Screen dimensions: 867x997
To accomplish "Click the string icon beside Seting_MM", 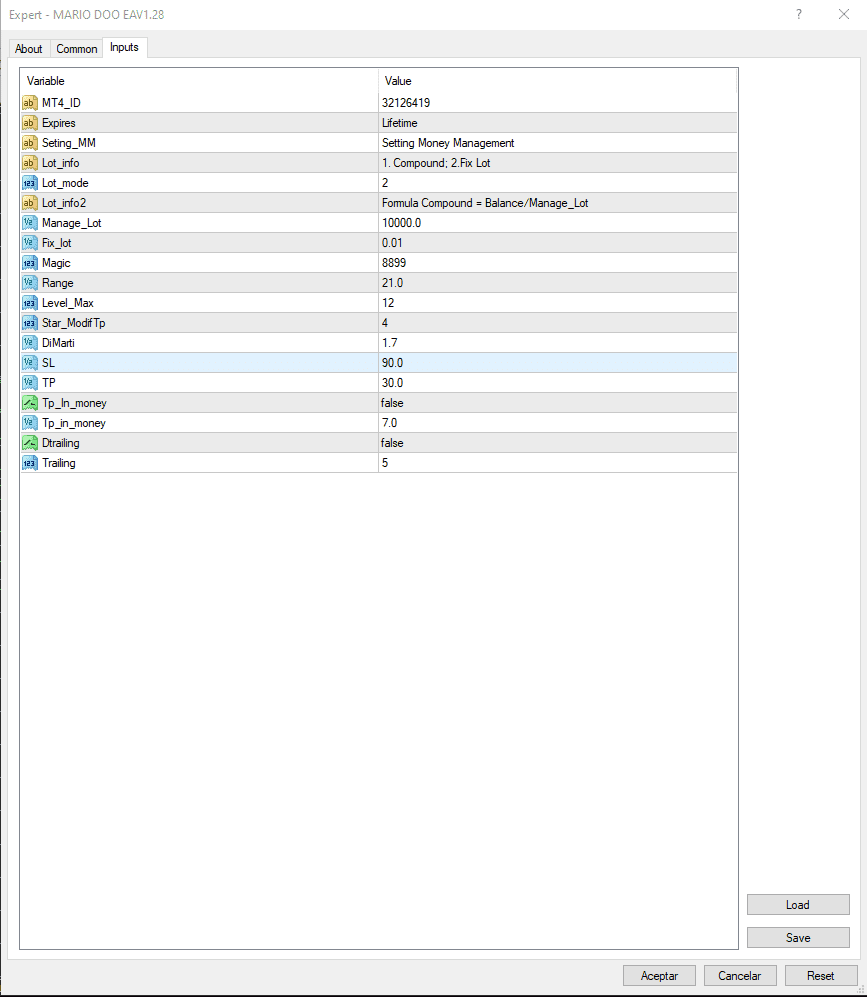I will coord(30,142).
